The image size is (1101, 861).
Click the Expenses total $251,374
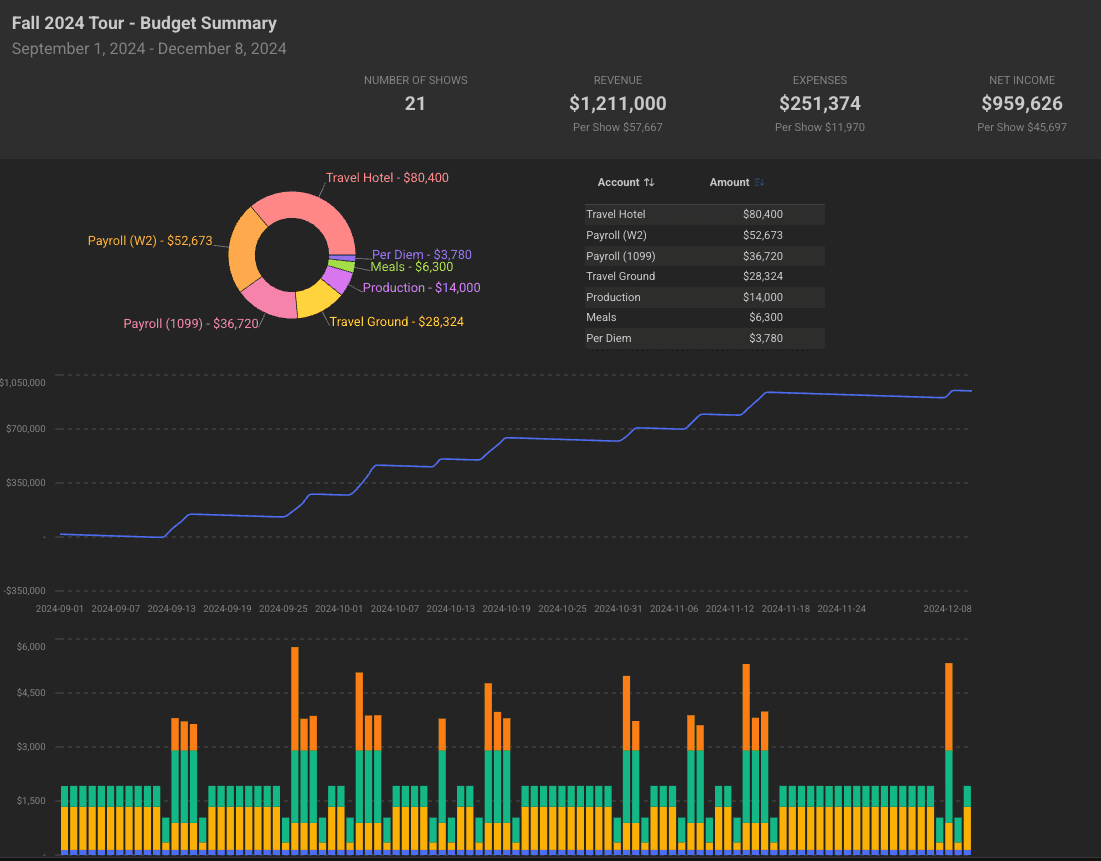819,103
